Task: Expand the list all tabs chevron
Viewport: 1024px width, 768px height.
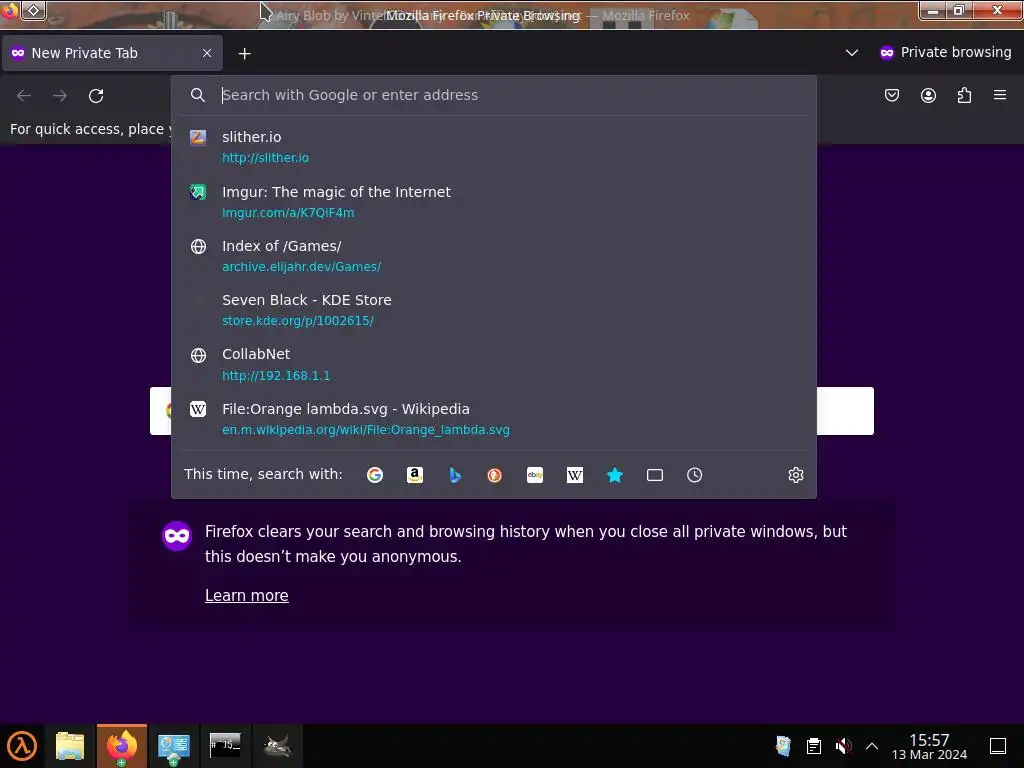Action: pyautogui.click(x=852, y=52)
